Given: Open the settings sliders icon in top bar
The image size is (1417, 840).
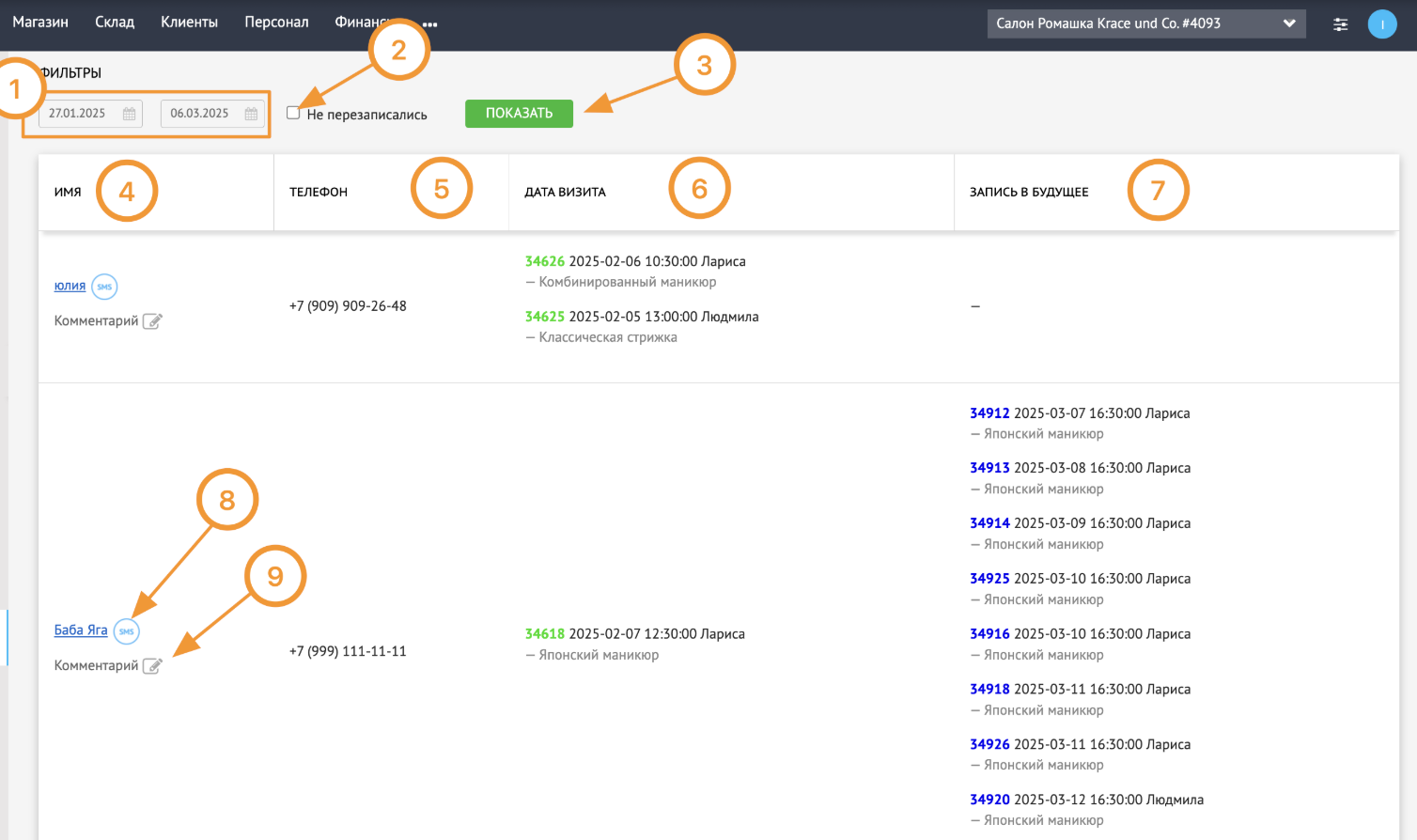Looking at the screenshot, I should (x=1341, y=24).
